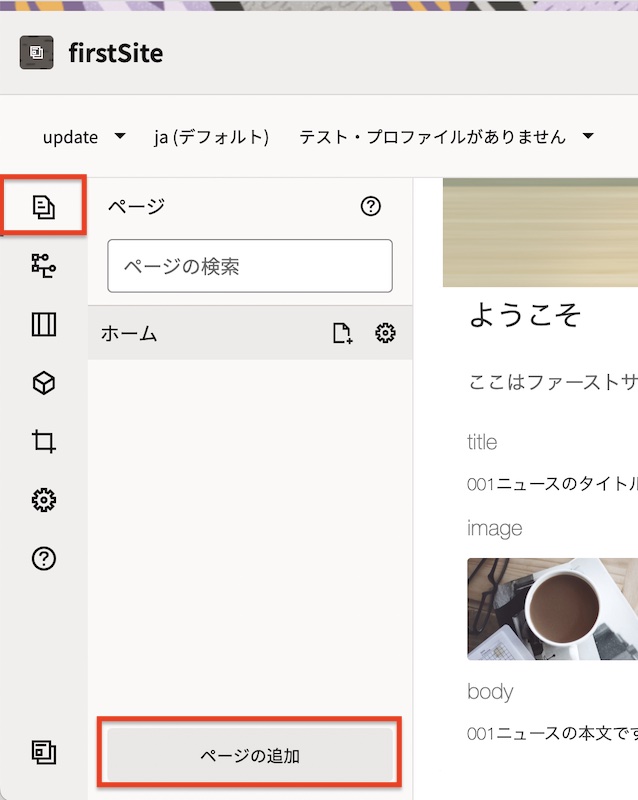Open the components cube icon
638x800 pixels.
44,383
